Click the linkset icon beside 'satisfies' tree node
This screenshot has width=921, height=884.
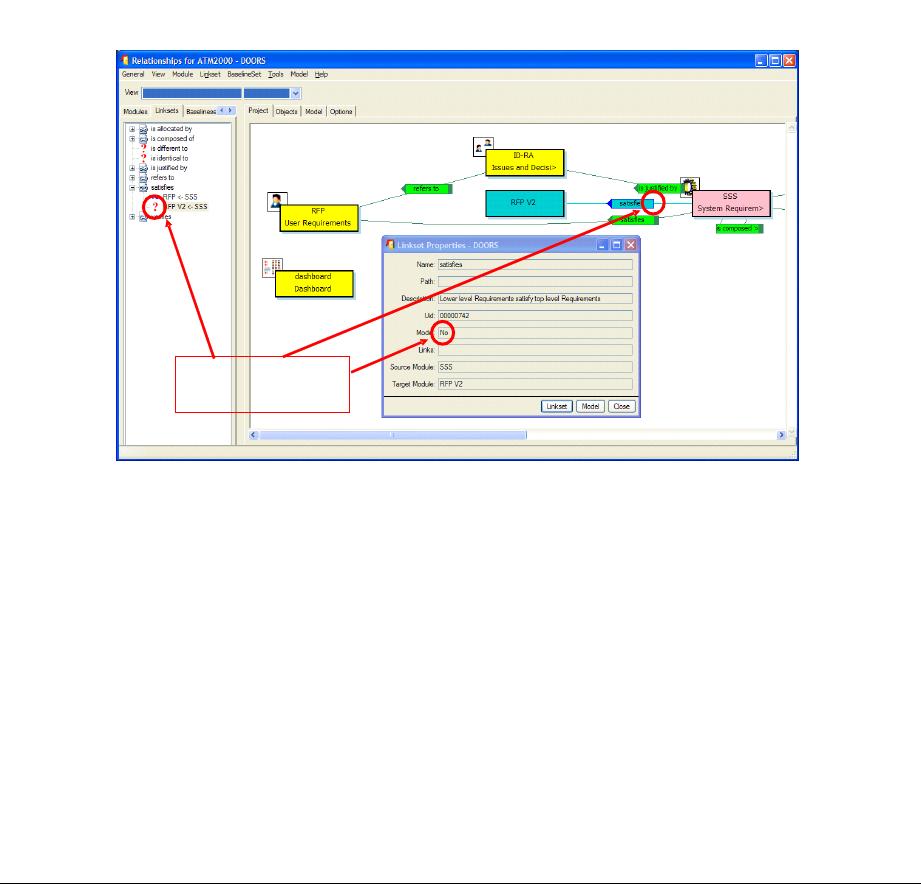click(143, 188)
